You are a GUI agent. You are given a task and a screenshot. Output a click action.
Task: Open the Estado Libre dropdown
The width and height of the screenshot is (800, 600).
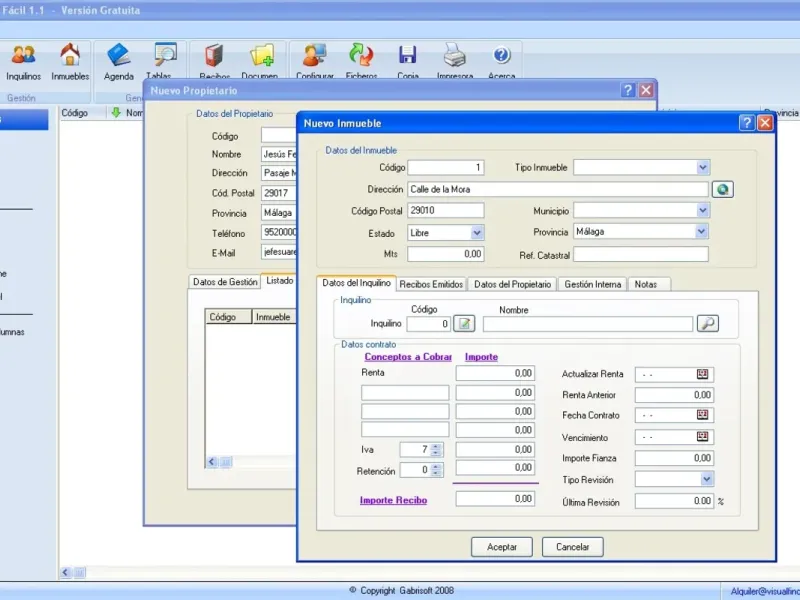tap(477, 233)
